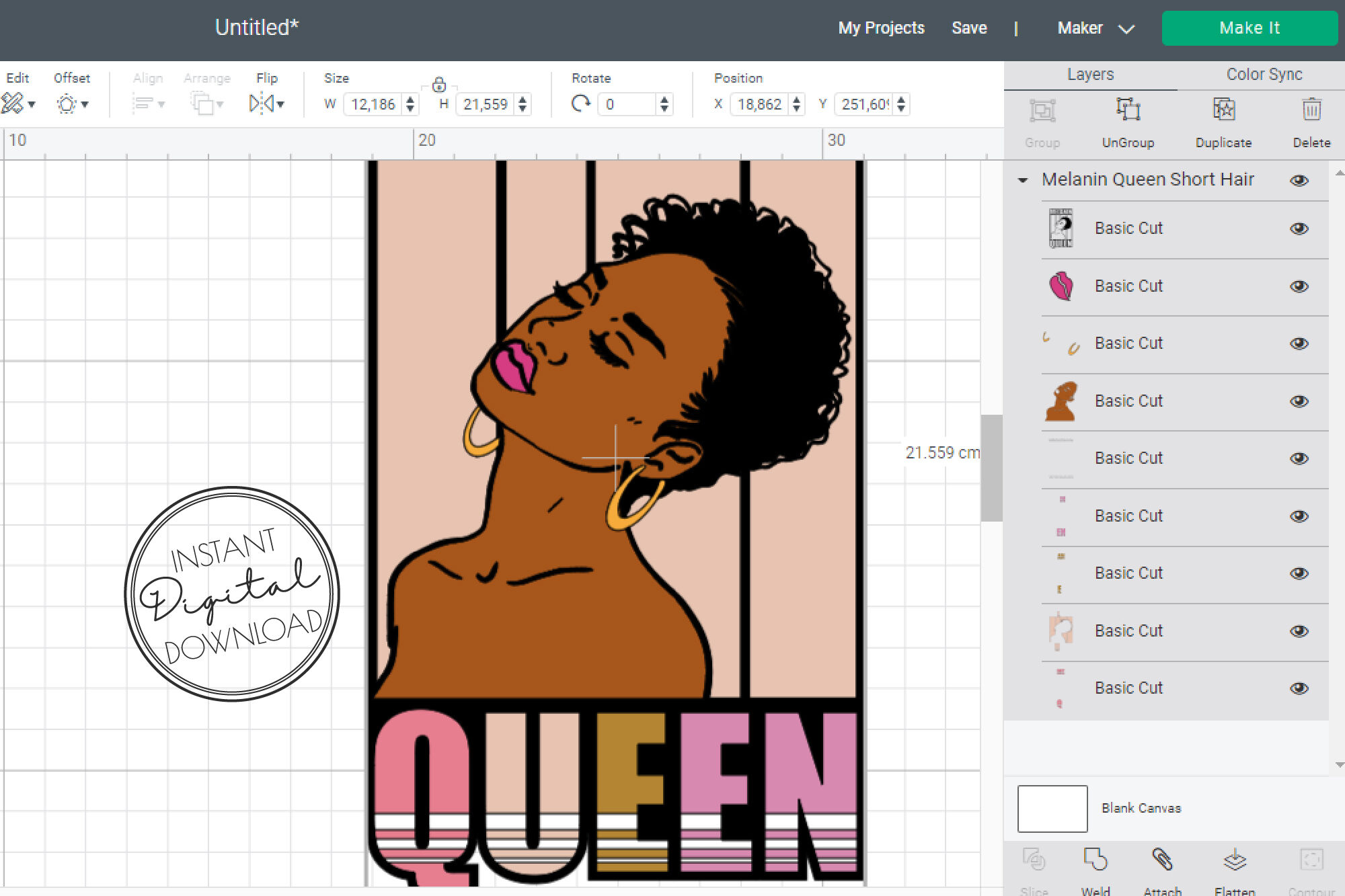
Task: Hide the pink lips Basic Cut layer
Action: click(x=1299, y=286)
